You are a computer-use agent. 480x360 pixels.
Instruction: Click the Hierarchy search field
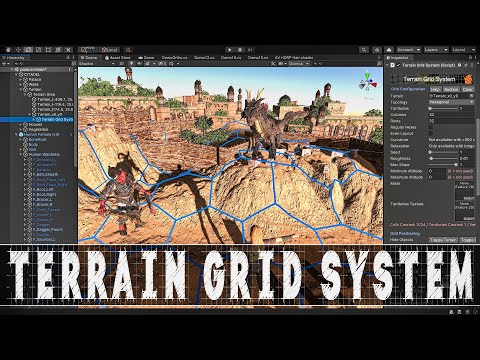click(42, 63)
